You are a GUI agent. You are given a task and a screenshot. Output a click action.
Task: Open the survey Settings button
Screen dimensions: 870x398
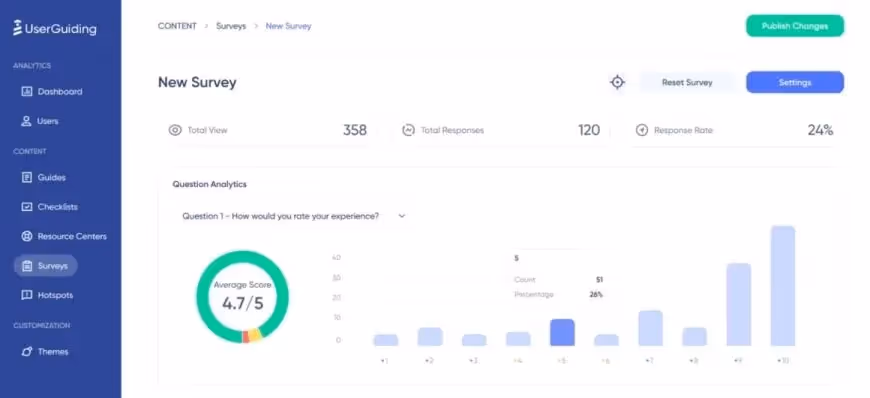pyautogui.click(x=795, y=82)
